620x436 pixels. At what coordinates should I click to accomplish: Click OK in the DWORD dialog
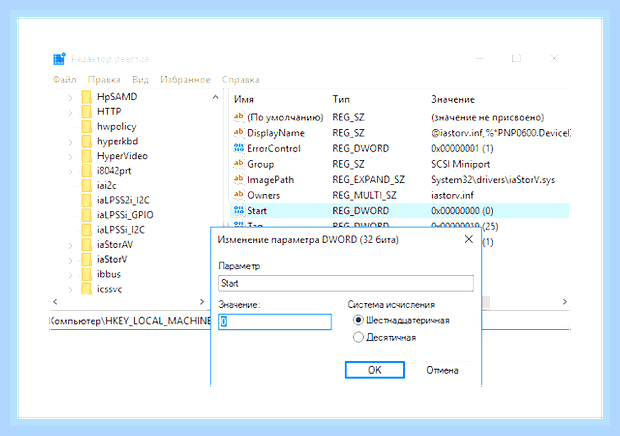point(374,370)
